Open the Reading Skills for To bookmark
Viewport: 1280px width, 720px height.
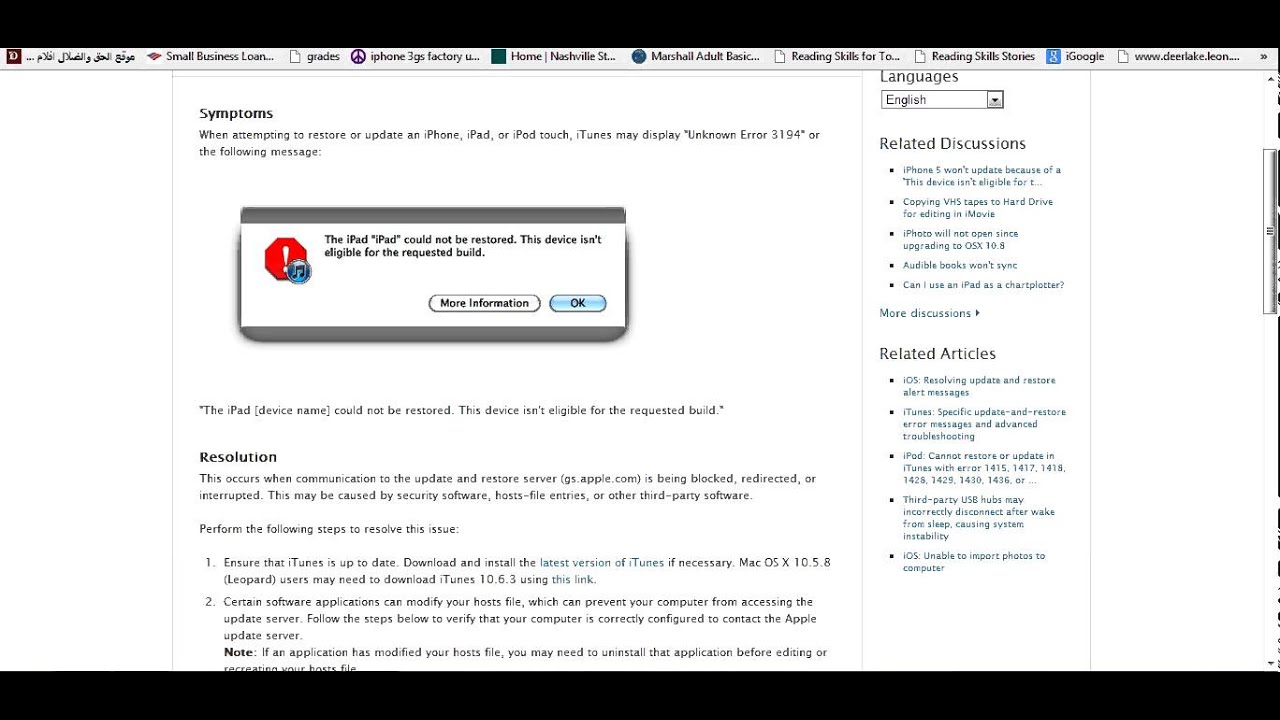coord(837,57)
